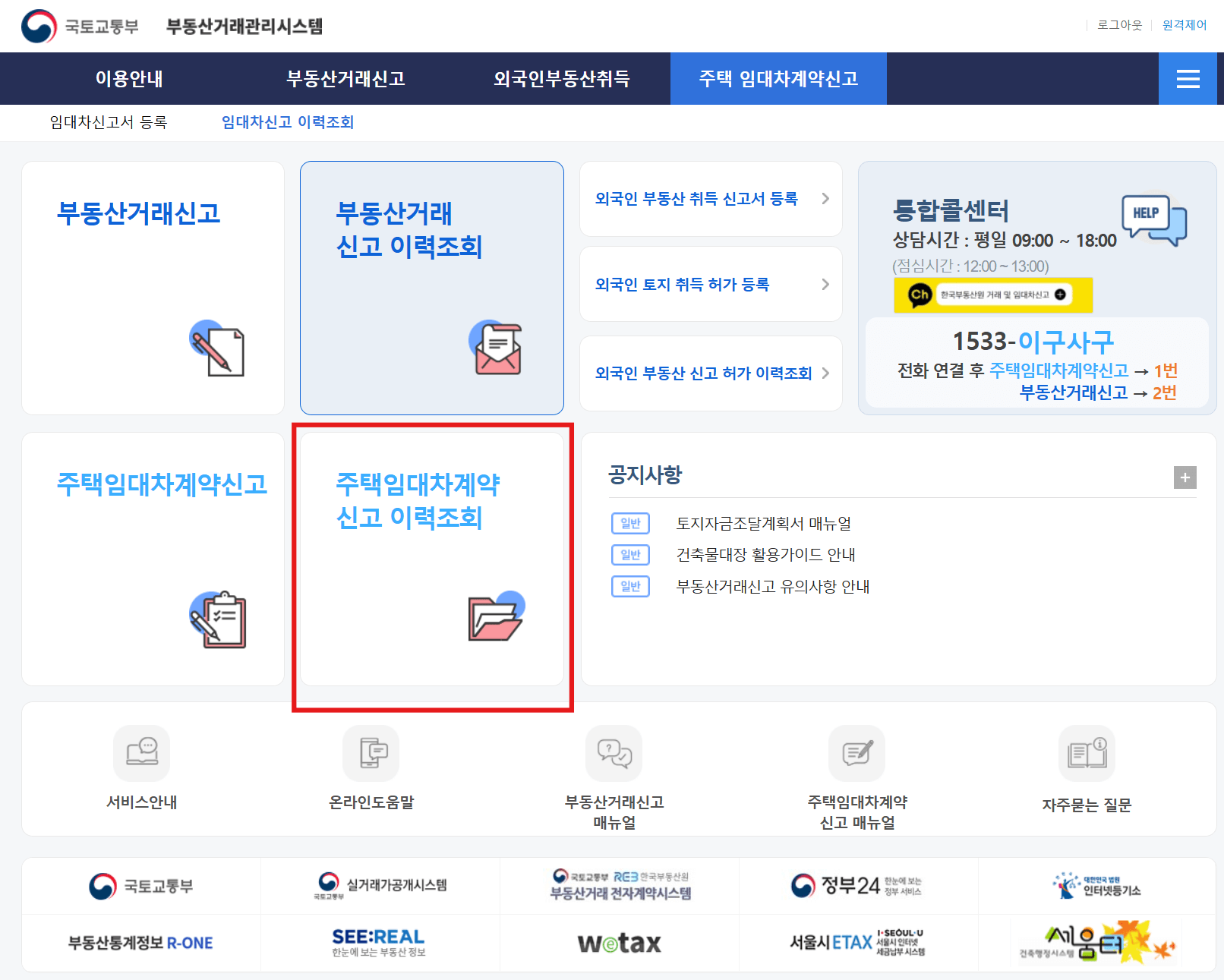Click the 서비스안내 label
Viewport: 1224px width, 980px height.
coord(141,802)
